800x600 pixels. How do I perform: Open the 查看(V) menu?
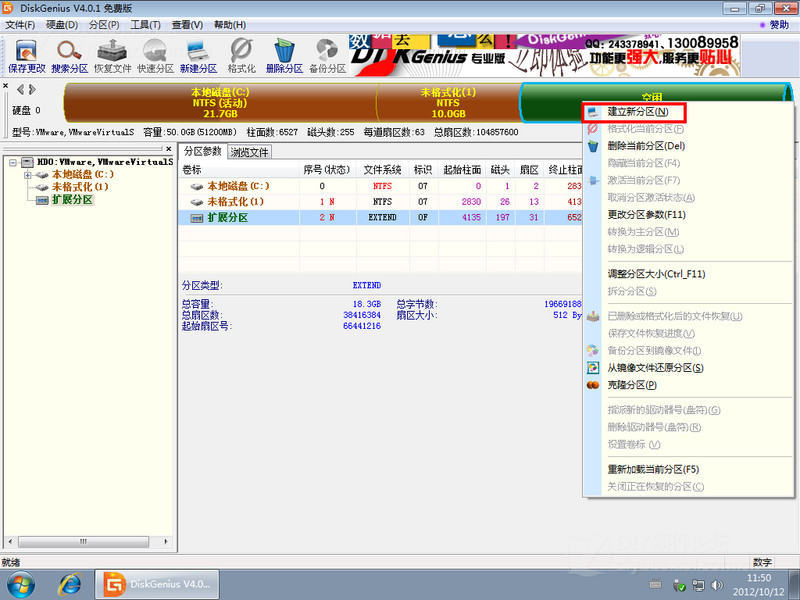click(187, 25)
